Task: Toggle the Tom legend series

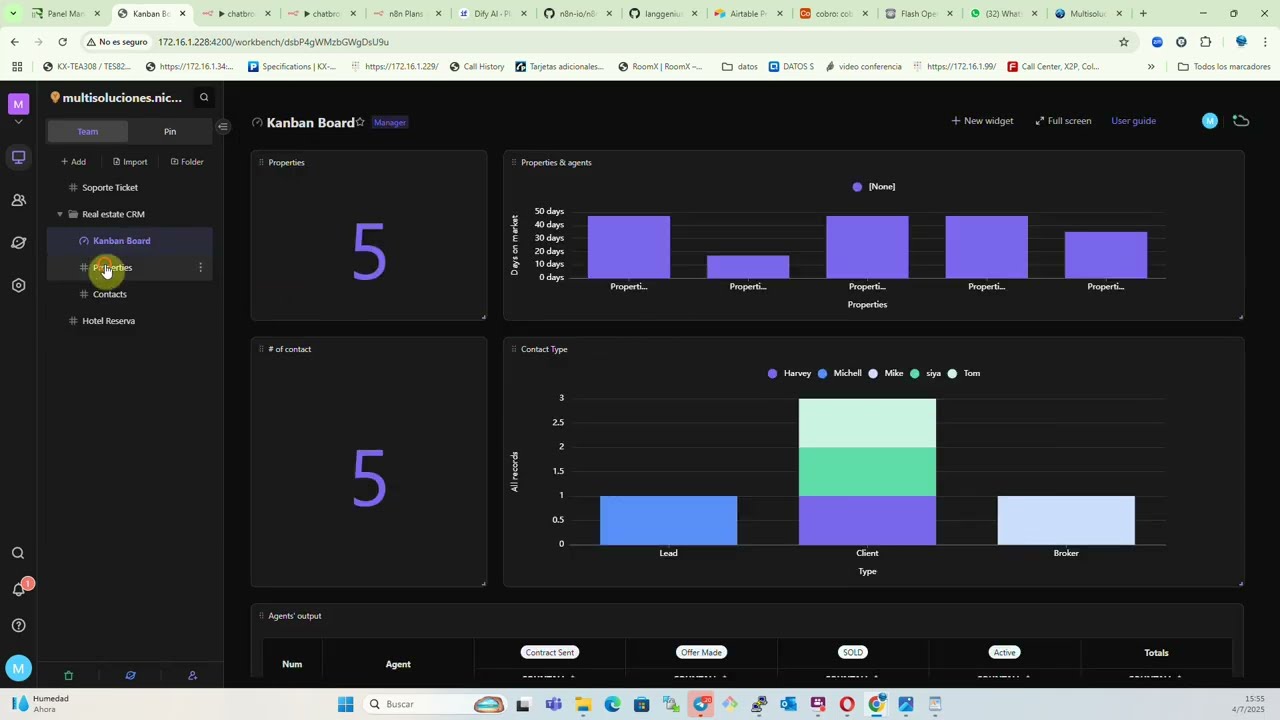Action: click(x=964, y=373)
